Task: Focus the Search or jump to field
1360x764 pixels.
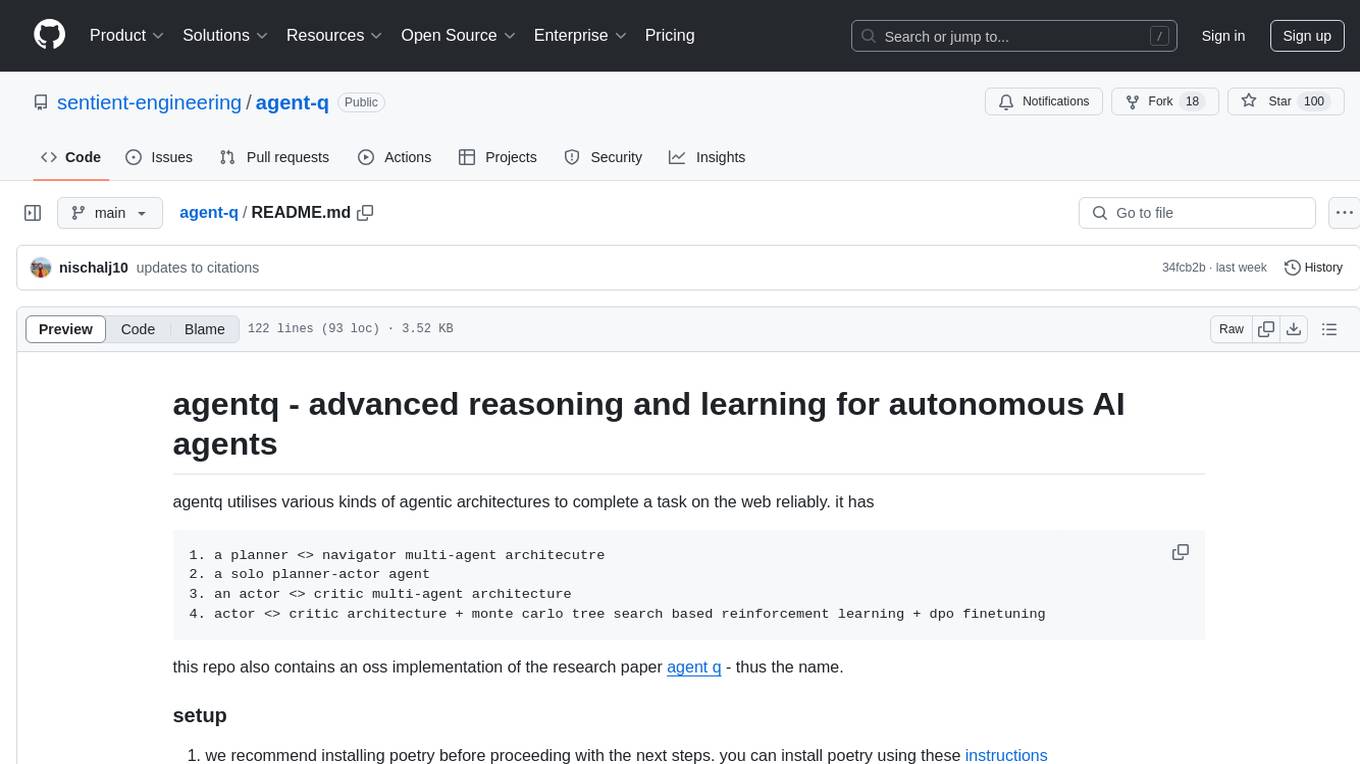Action: 1015,36
